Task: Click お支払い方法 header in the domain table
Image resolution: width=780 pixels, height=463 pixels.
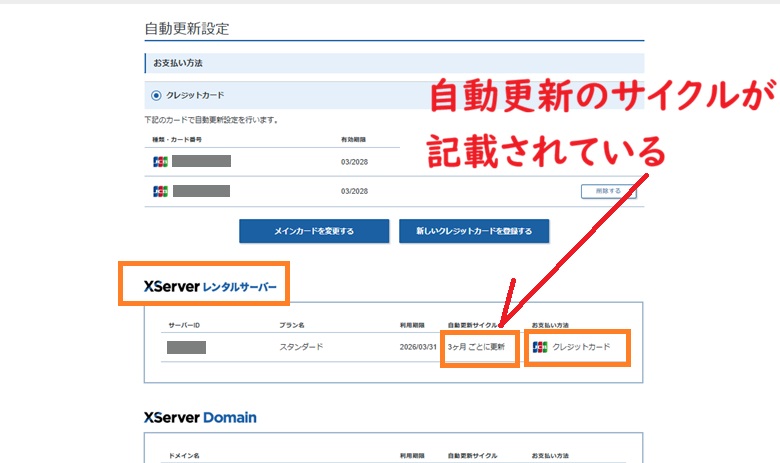Action: tap(550, 456)
